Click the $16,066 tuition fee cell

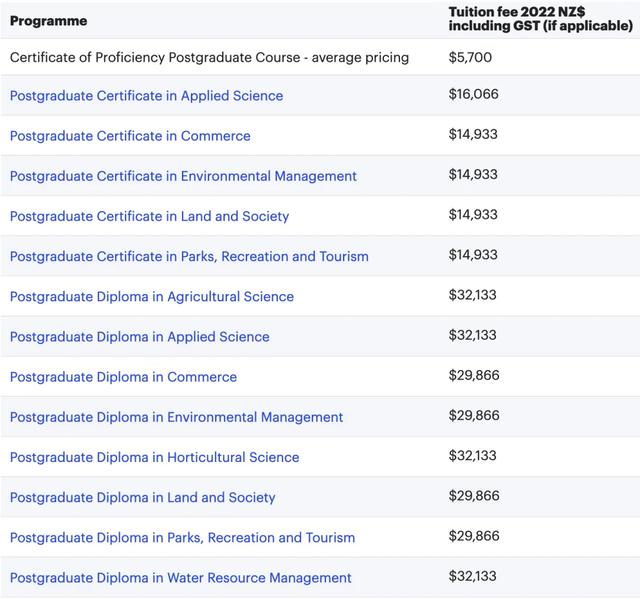(x=473, y=95)
